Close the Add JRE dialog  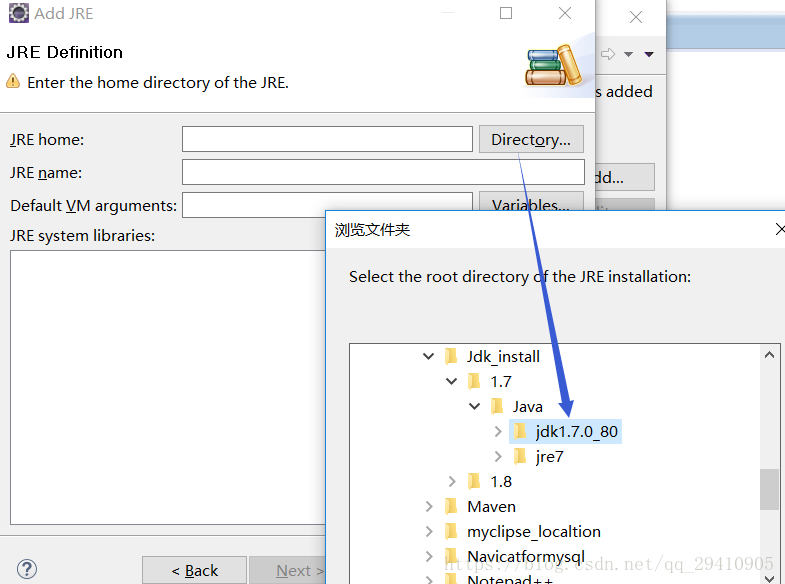click(565, 13)
